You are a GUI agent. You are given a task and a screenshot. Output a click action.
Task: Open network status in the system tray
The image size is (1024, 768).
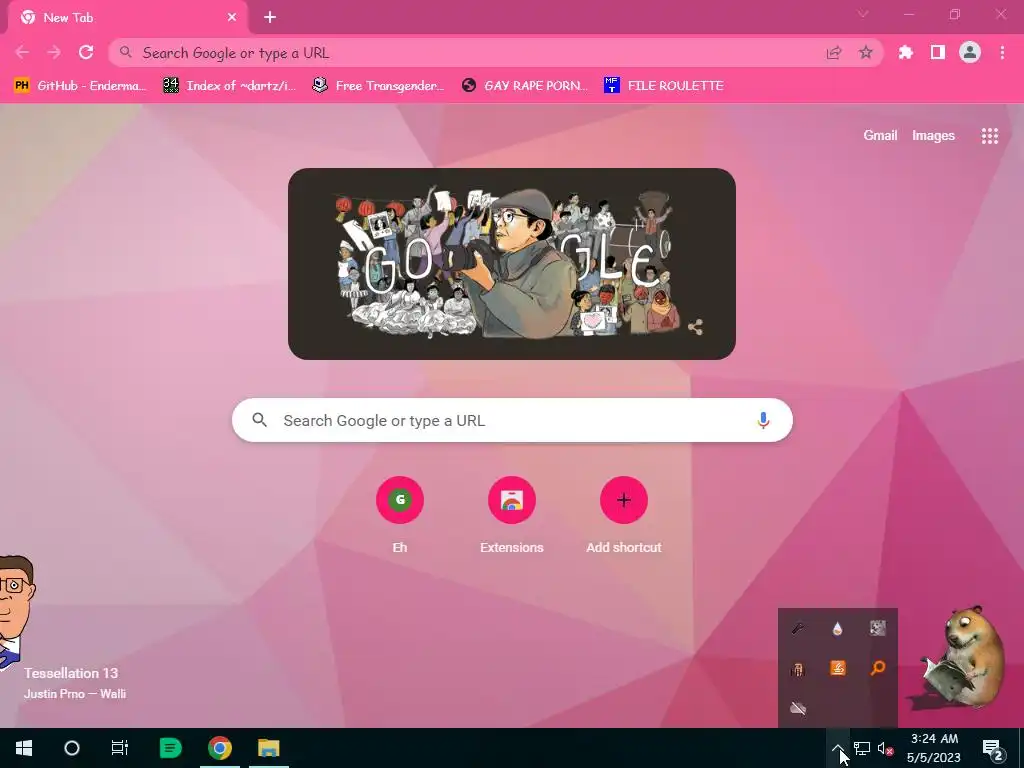coord(861,748)
